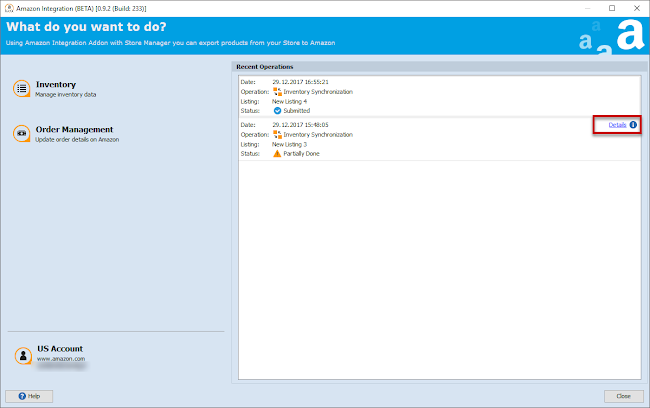This screenshot has height=408, width=650.
Task: Open the Inventory section icon
Action: point(22,89)
